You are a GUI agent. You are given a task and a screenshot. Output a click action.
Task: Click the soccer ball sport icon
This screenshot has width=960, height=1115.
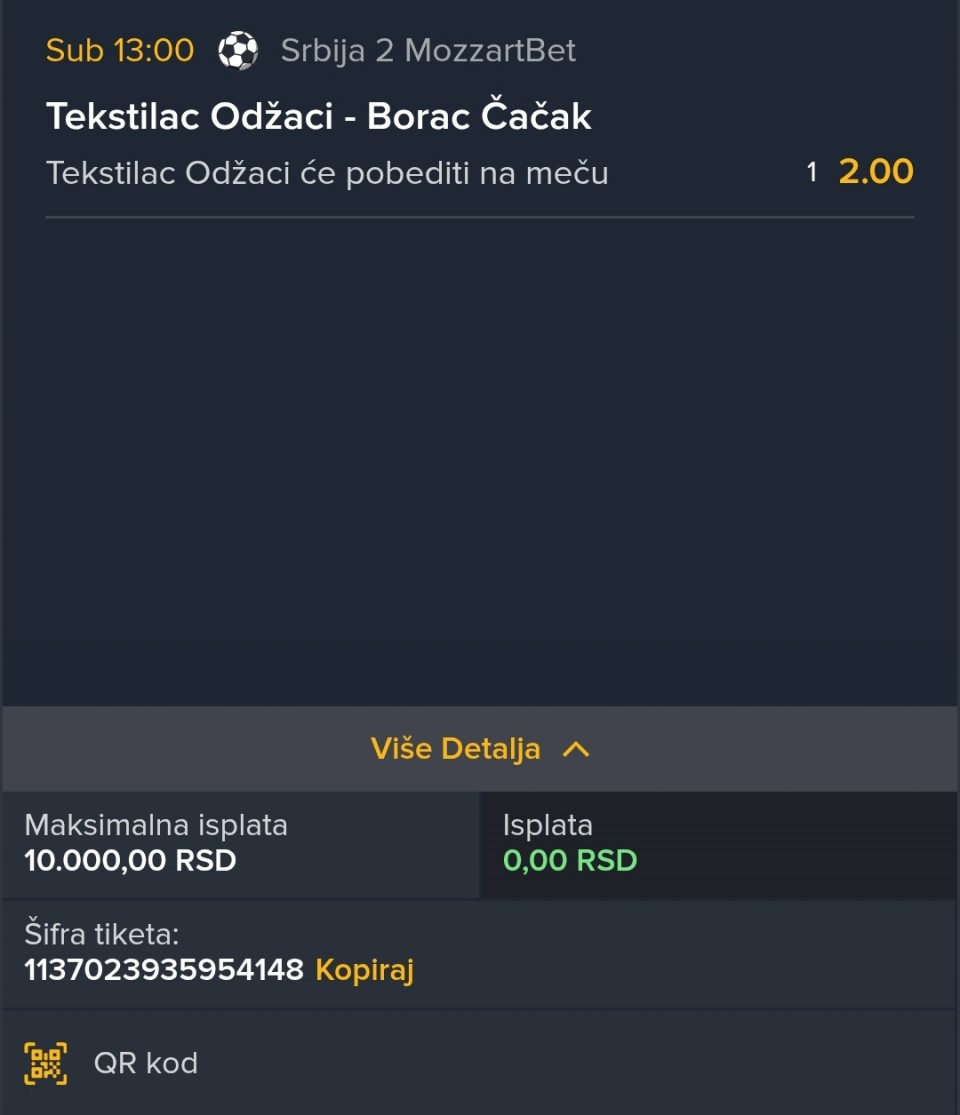click(x=238, y=51)
